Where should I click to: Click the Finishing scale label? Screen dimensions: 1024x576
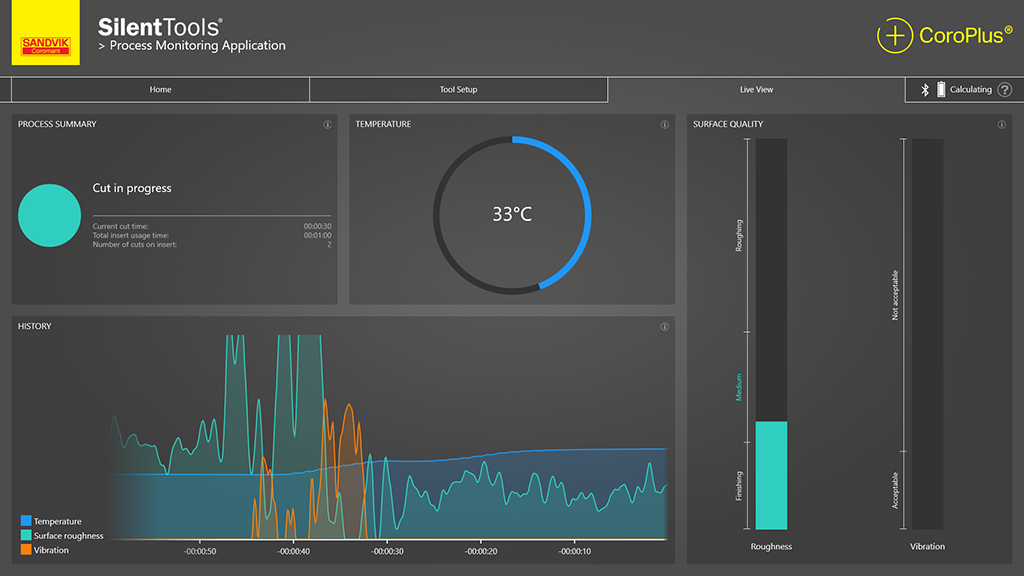(739, 486)
